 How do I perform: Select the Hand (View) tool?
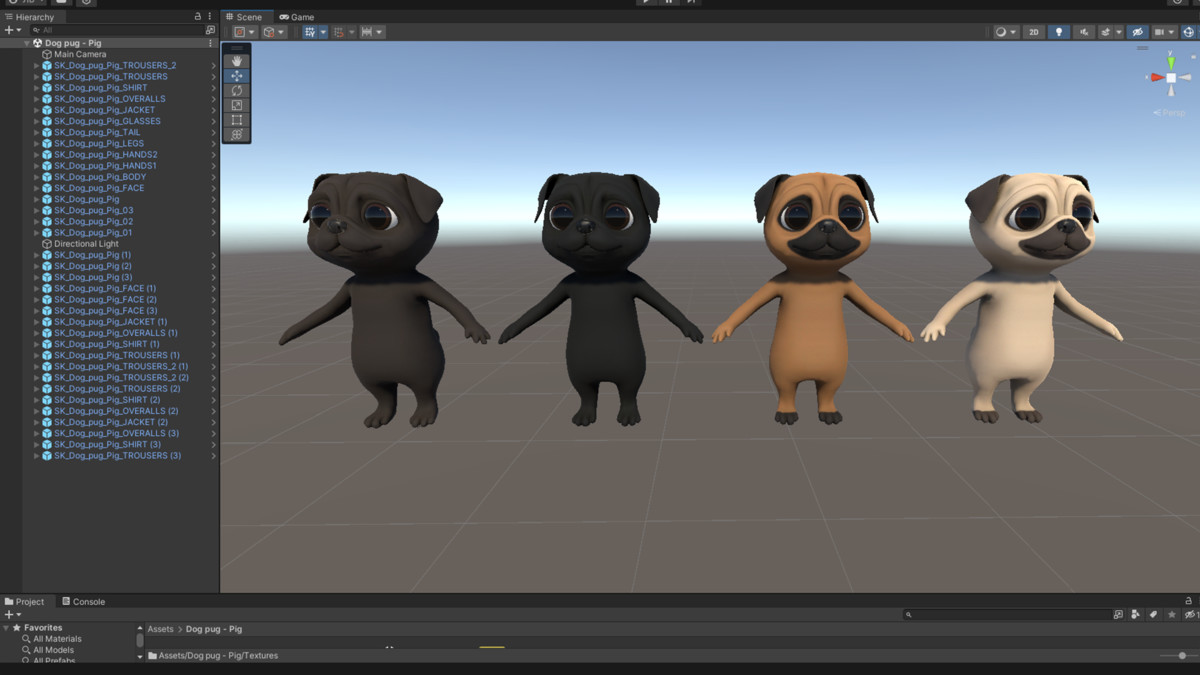click(x=237, y=61)
